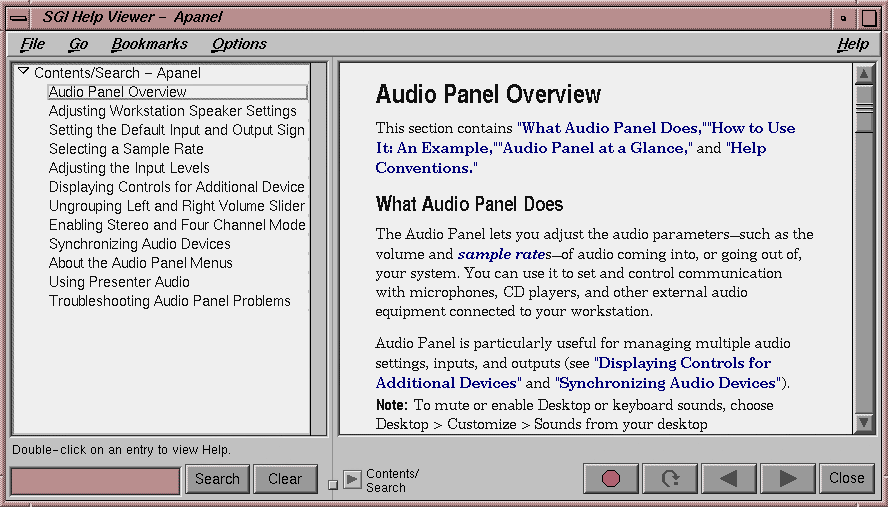888x507 pixels.
Task: Click the content pane scrollbar thumb
Action: pos(864,108)
